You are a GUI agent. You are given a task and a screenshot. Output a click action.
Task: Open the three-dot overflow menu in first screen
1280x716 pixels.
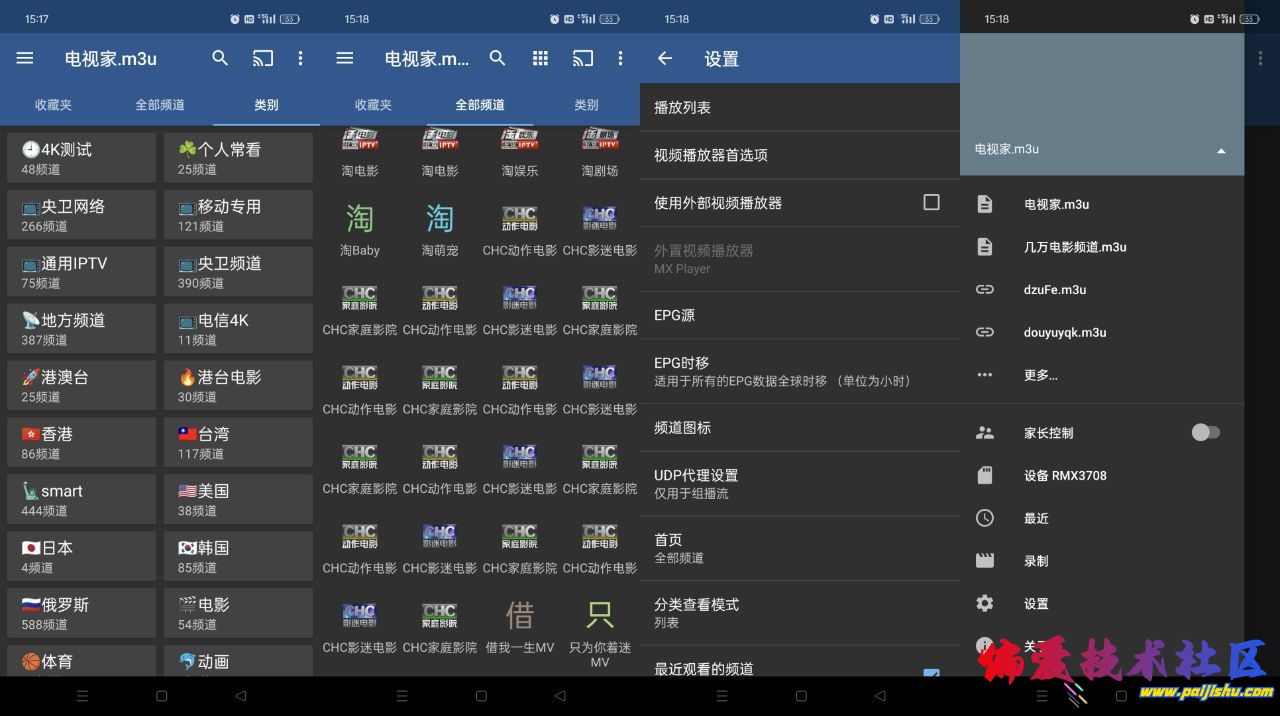coord(300,59)
